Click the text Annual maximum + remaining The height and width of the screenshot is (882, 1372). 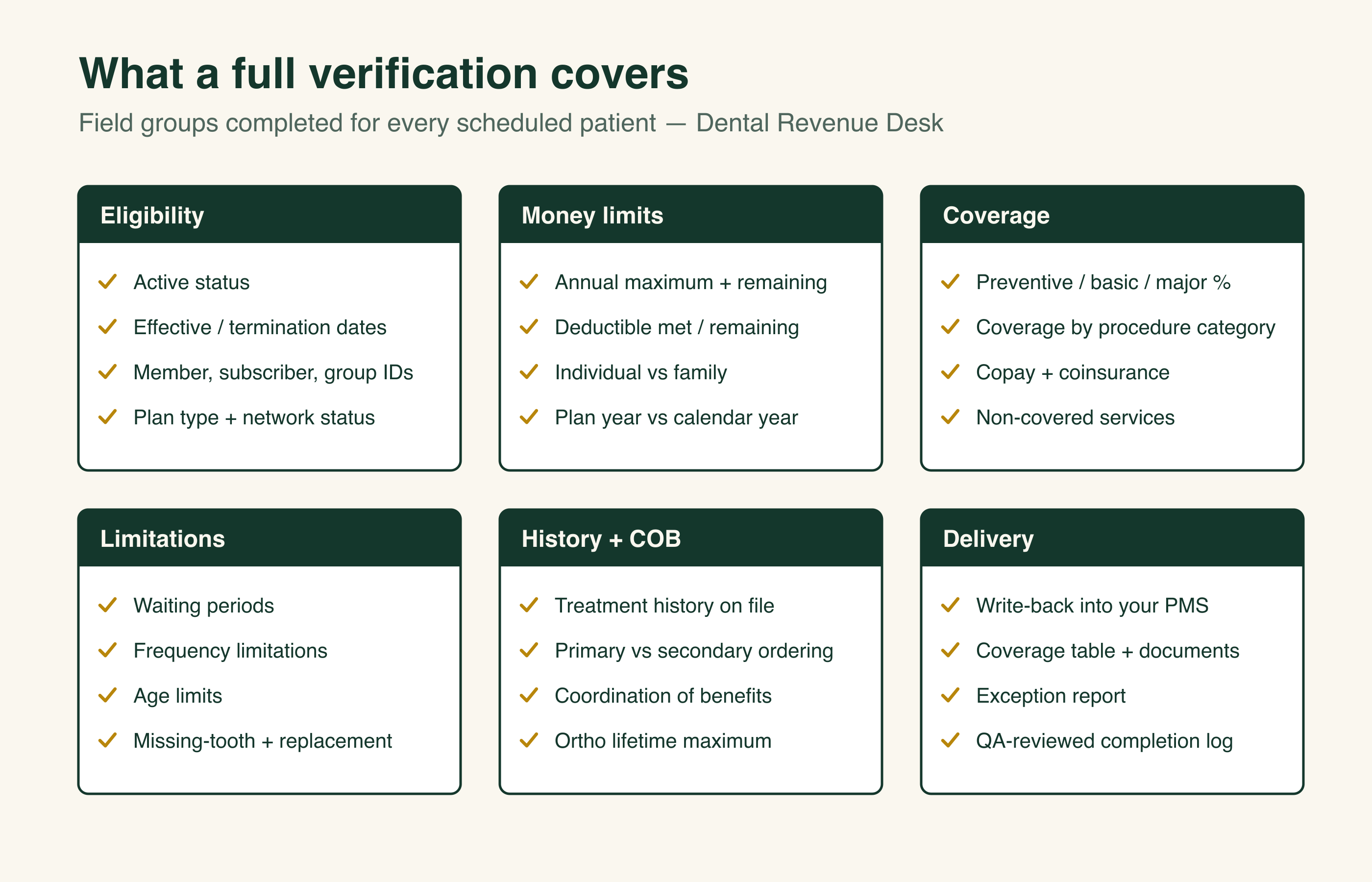[x=691, y=282]
